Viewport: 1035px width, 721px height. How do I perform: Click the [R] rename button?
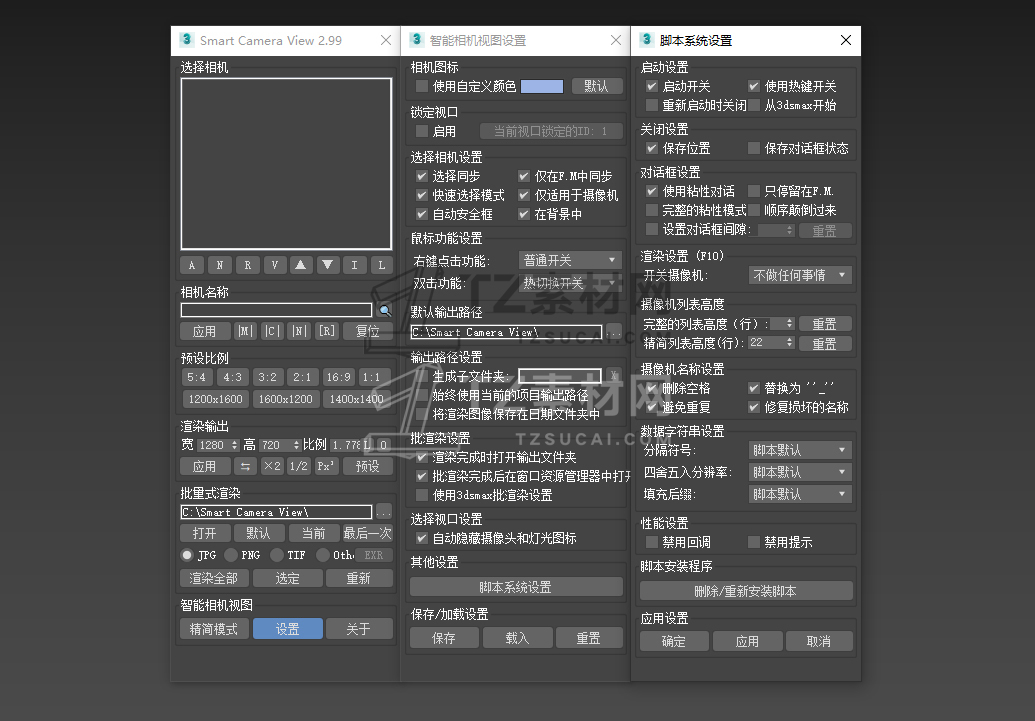click(x=327, y=331)
